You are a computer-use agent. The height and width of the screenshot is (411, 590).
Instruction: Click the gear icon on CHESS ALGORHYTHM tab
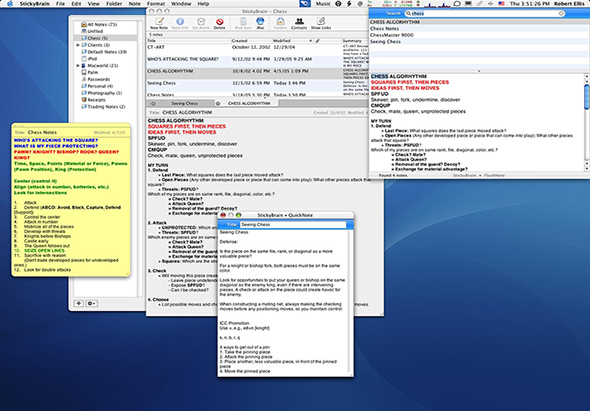[217, 104]
